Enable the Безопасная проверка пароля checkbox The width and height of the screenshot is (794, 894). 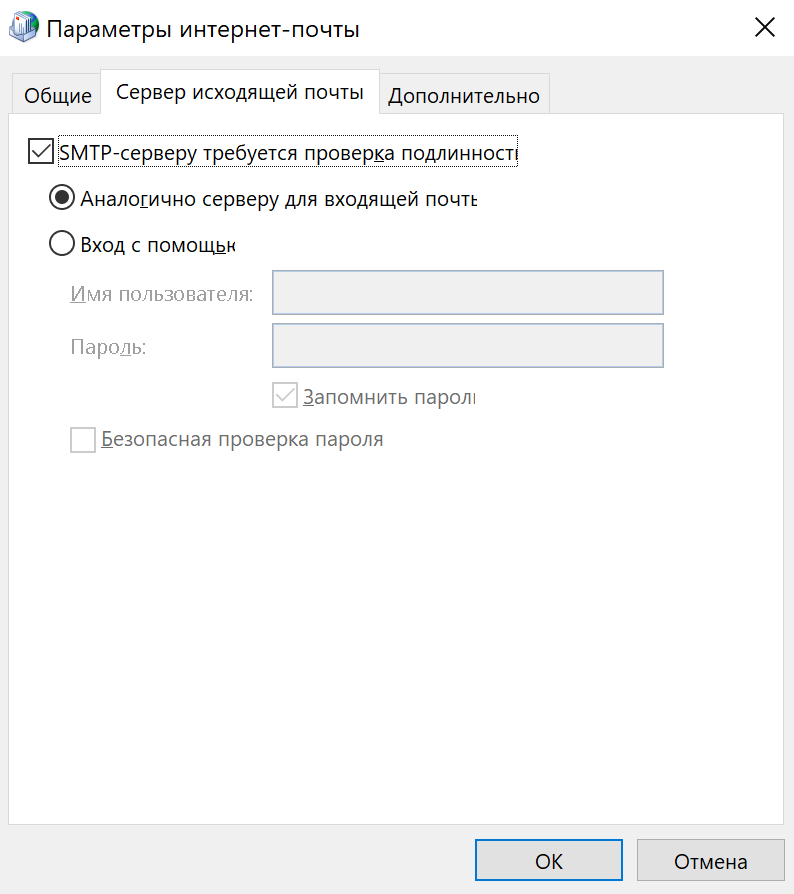83,440
